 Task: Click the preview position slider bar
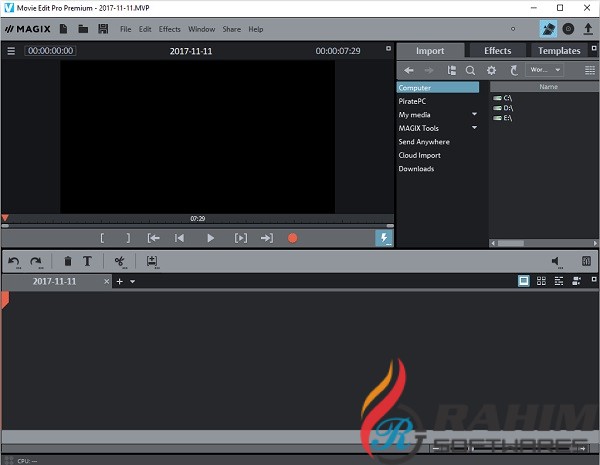(x=197, y=226)
